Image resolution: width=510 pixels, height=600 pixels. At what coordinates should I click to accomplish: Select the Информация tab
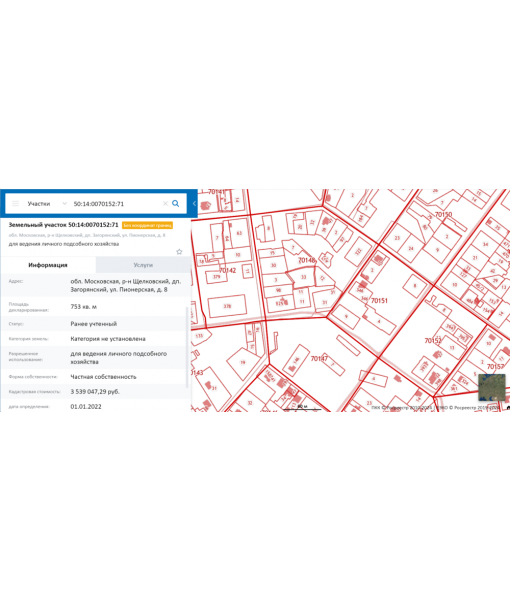[x=48, y=265]
